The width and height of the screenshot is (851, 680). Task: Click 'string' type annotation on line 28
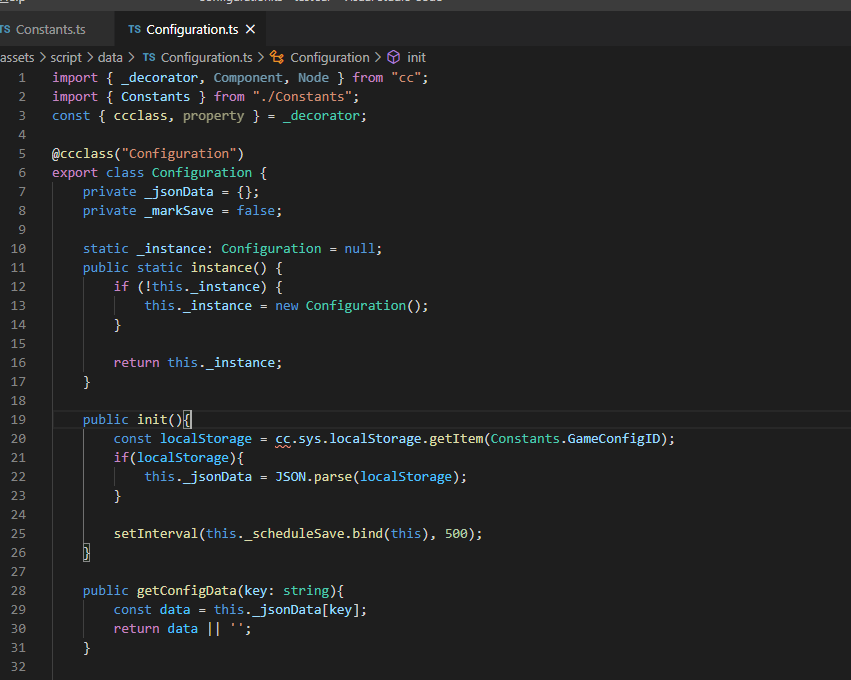point(306,590)
